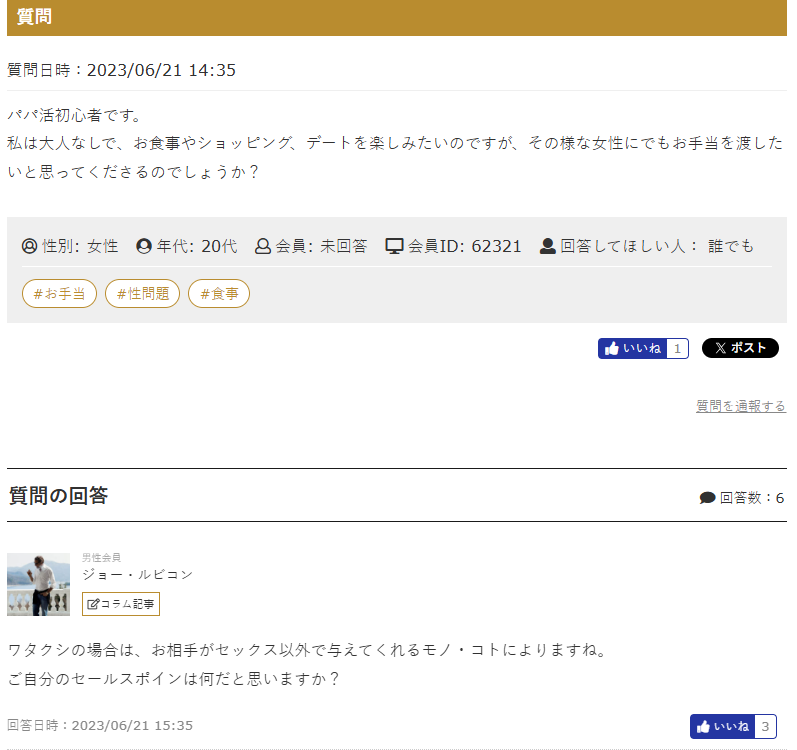Share the question via X ポスト button

coord(740,348)
